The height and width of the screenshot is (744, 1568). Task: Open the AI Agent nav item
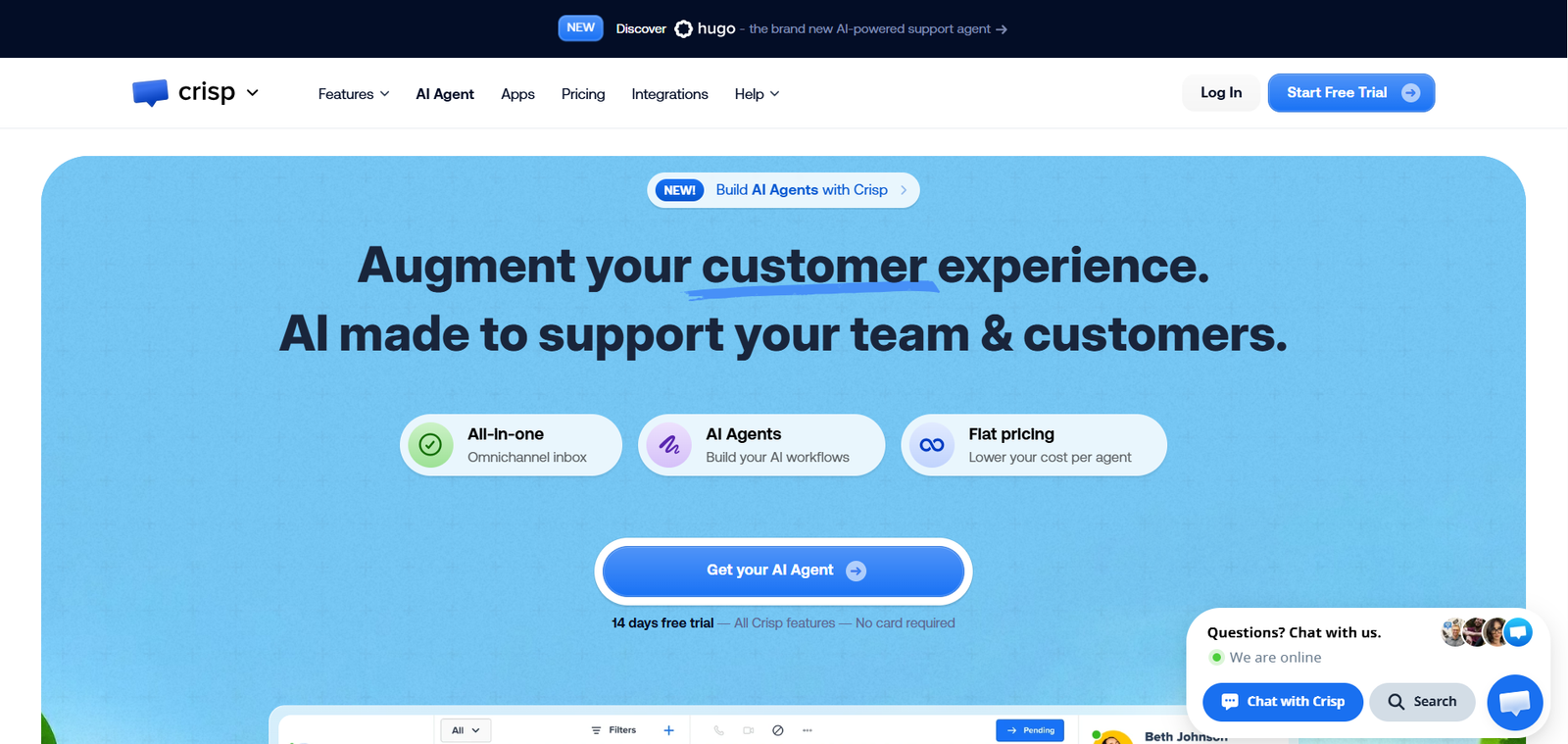(x=445, y=94)
